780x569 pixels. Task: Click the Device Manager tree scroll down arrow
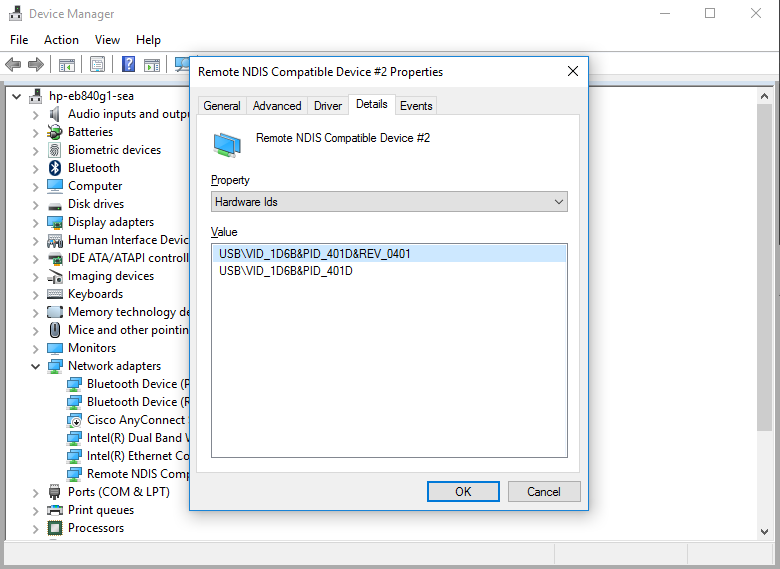point(765,532)
